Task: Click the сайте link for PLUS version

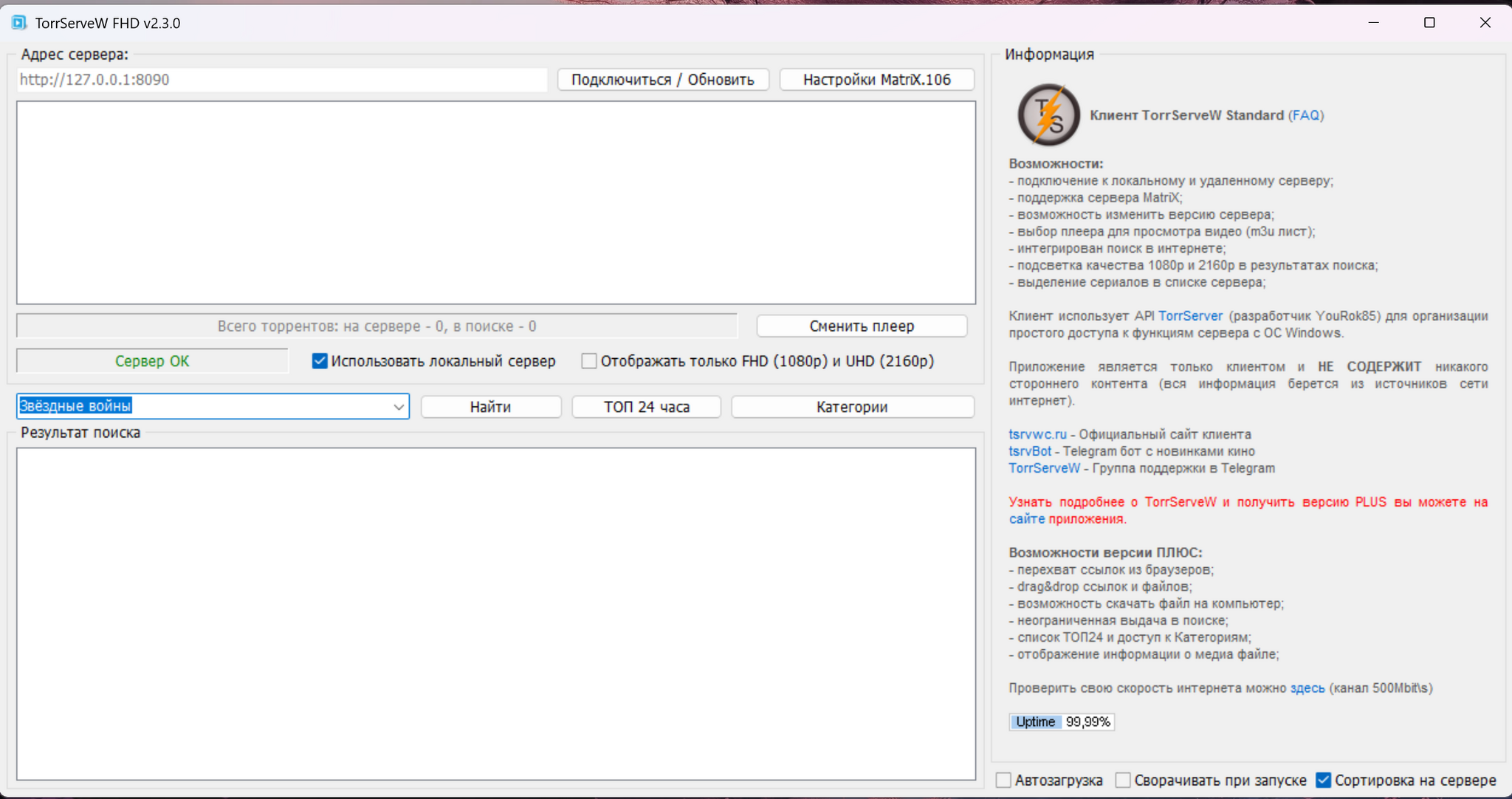Action: (1027, 519)
